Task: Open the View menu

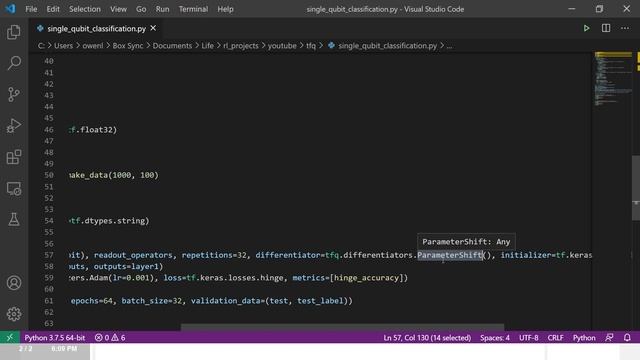Action: click(118, 9)
